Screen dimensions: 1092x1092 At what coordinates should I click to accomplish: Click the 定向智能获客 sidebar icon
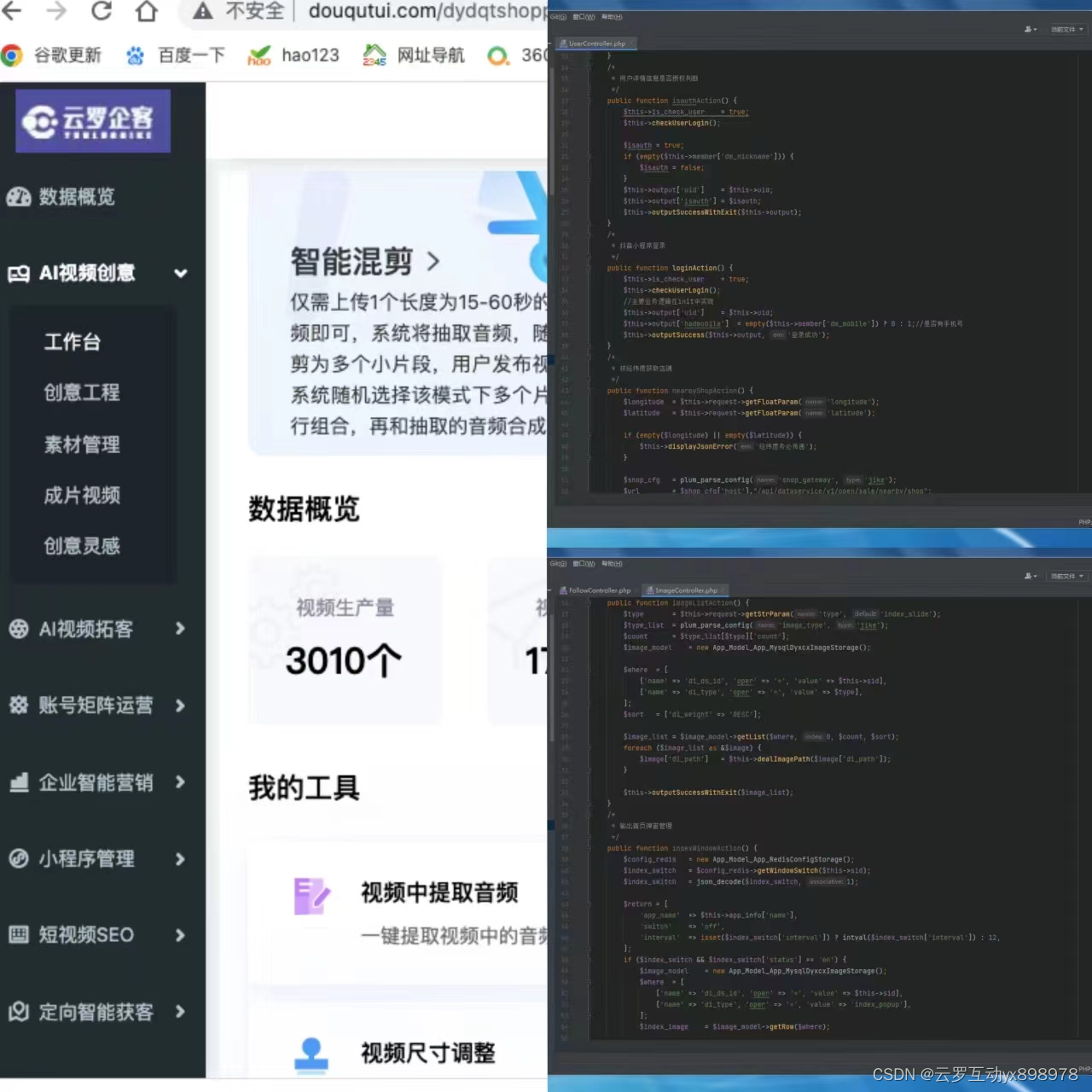pos(19,1012)
